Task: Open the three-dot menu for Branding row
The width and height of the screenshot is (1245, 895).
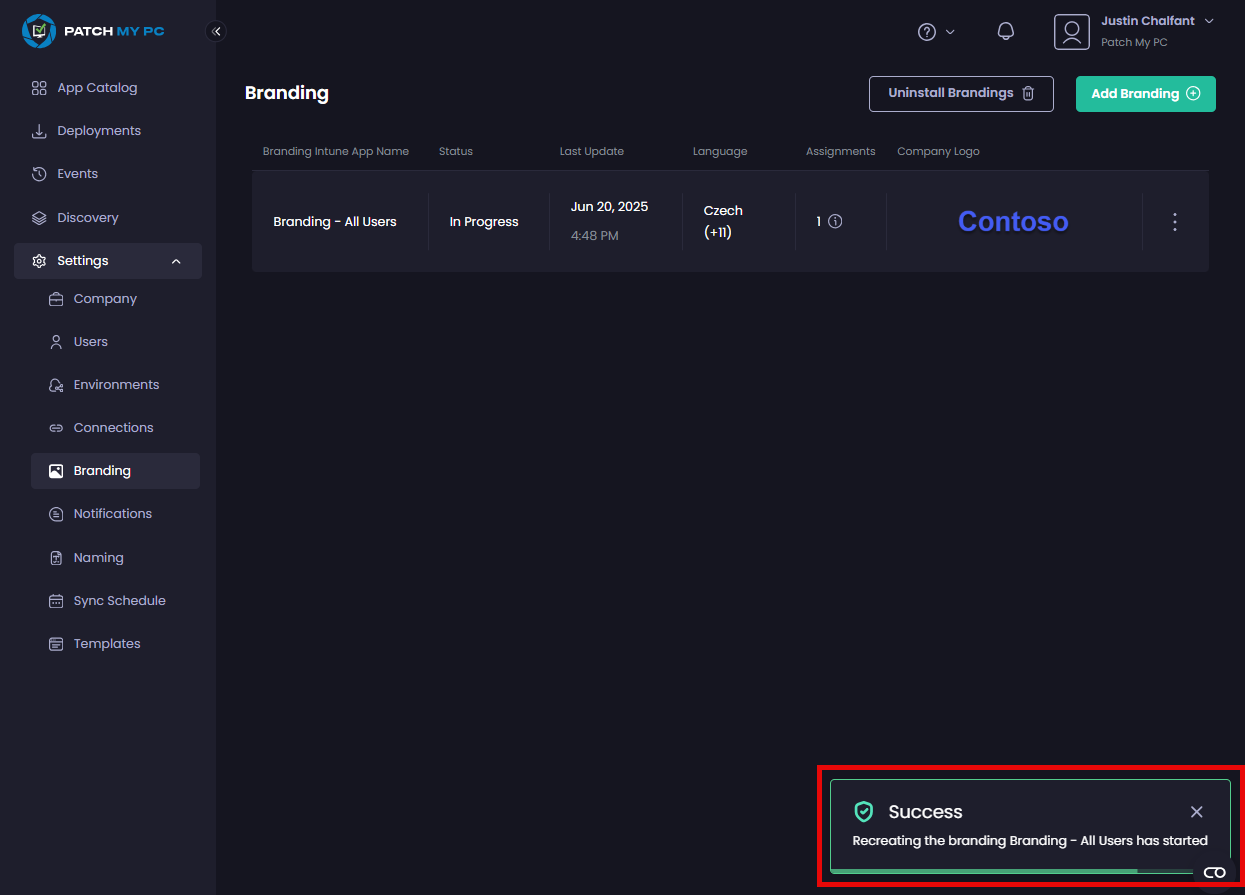Action: [1175, 222]
